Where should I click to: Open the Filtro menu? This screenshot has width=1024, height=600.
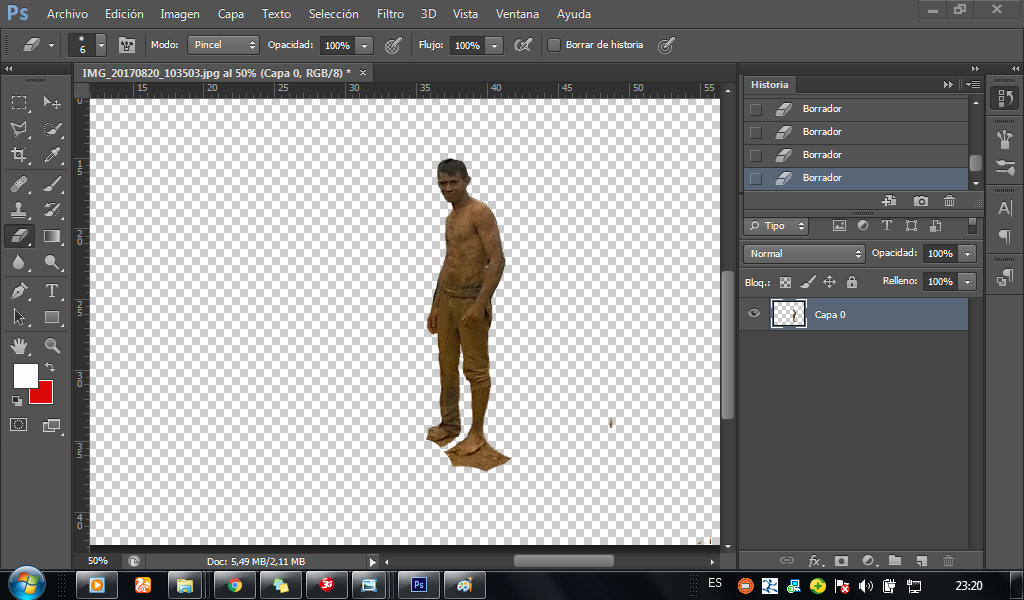390,14
